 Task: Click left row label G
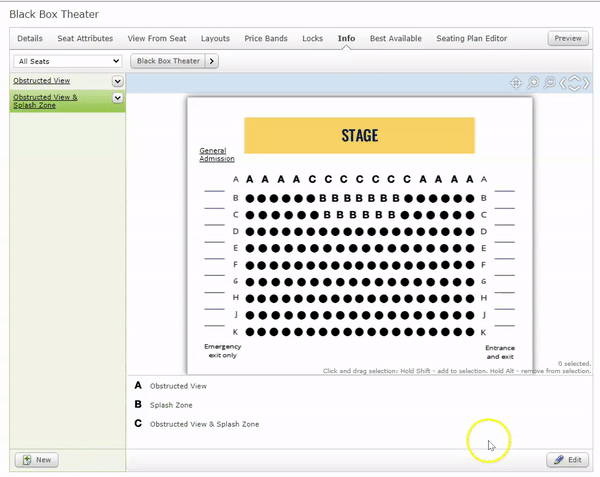pos(236,281)
